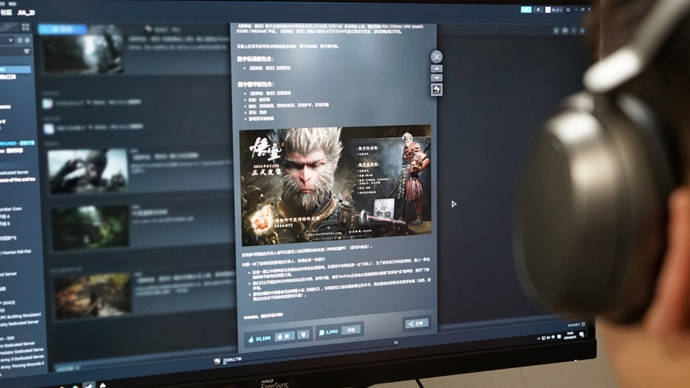Click the notifications bell in title bar
The height and width of the screenshot is (388, 690).
[x=538, y=9]
